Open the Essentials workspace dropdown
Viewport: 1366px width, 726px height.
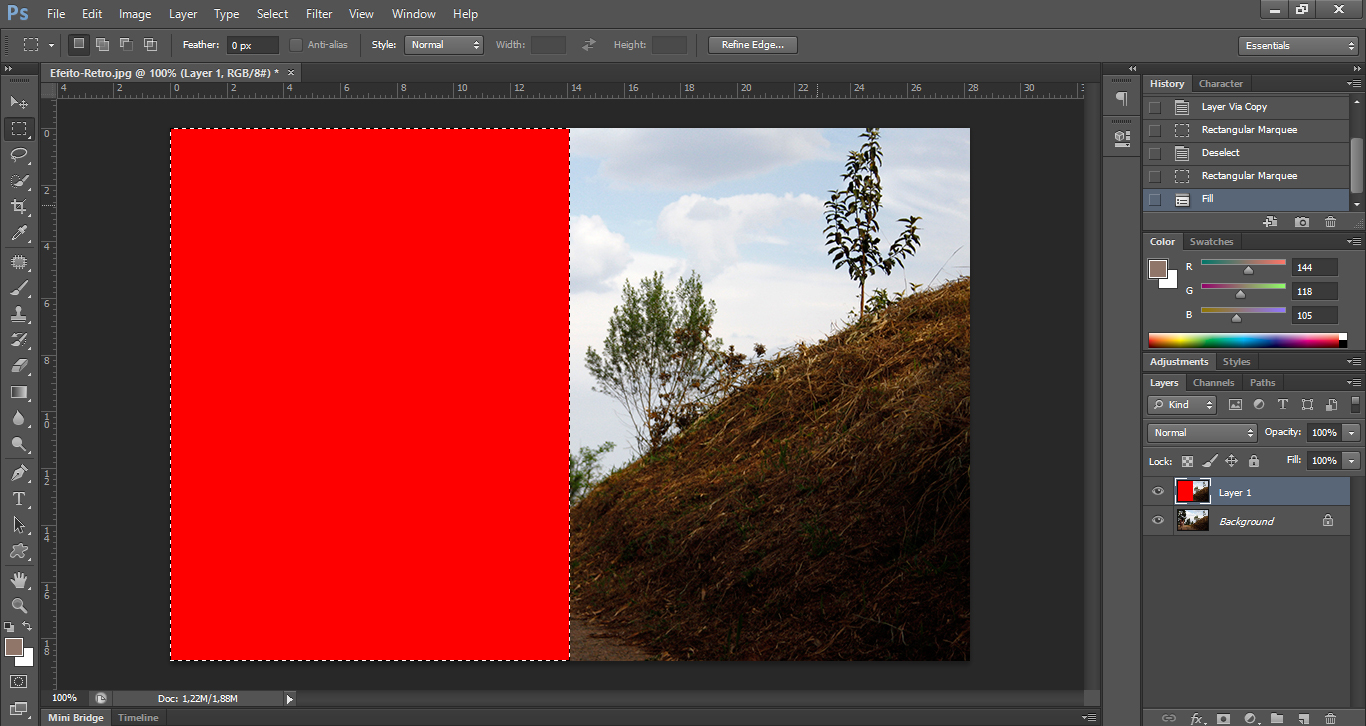1297,46
